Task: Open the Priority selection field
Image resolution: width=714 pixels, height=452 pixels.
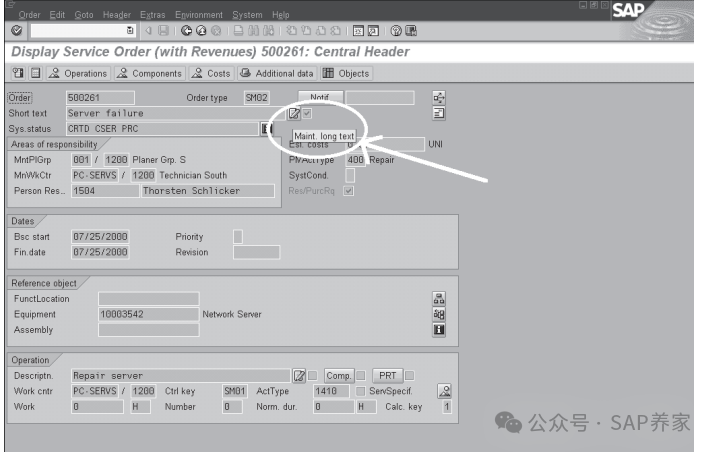Action: coord(238,237)
